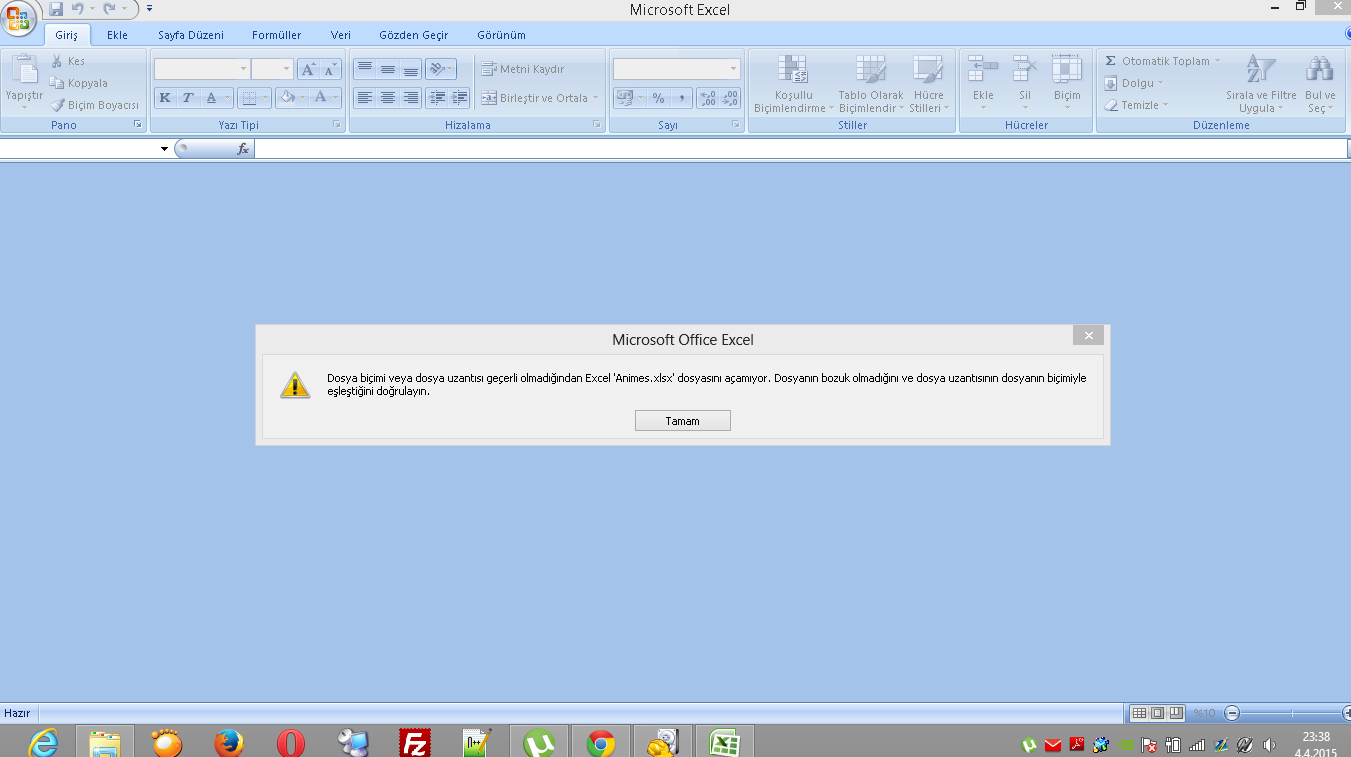Open Sırala ve Filtre Uygula menu
1351x757 pixels.
pyautogui.click(x=1260, y=84)
